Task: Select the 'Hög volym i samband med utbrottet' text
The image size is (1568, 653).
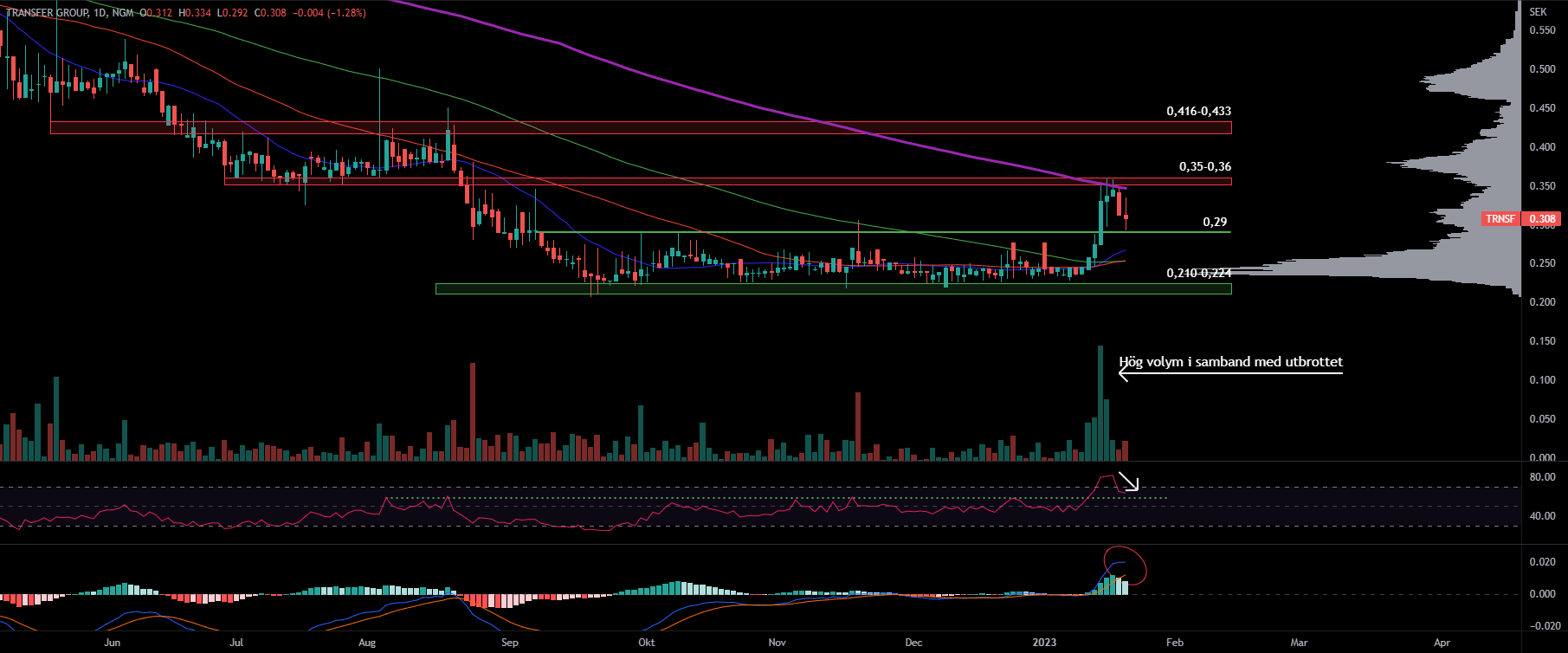Action: (x=1230, y=361)
